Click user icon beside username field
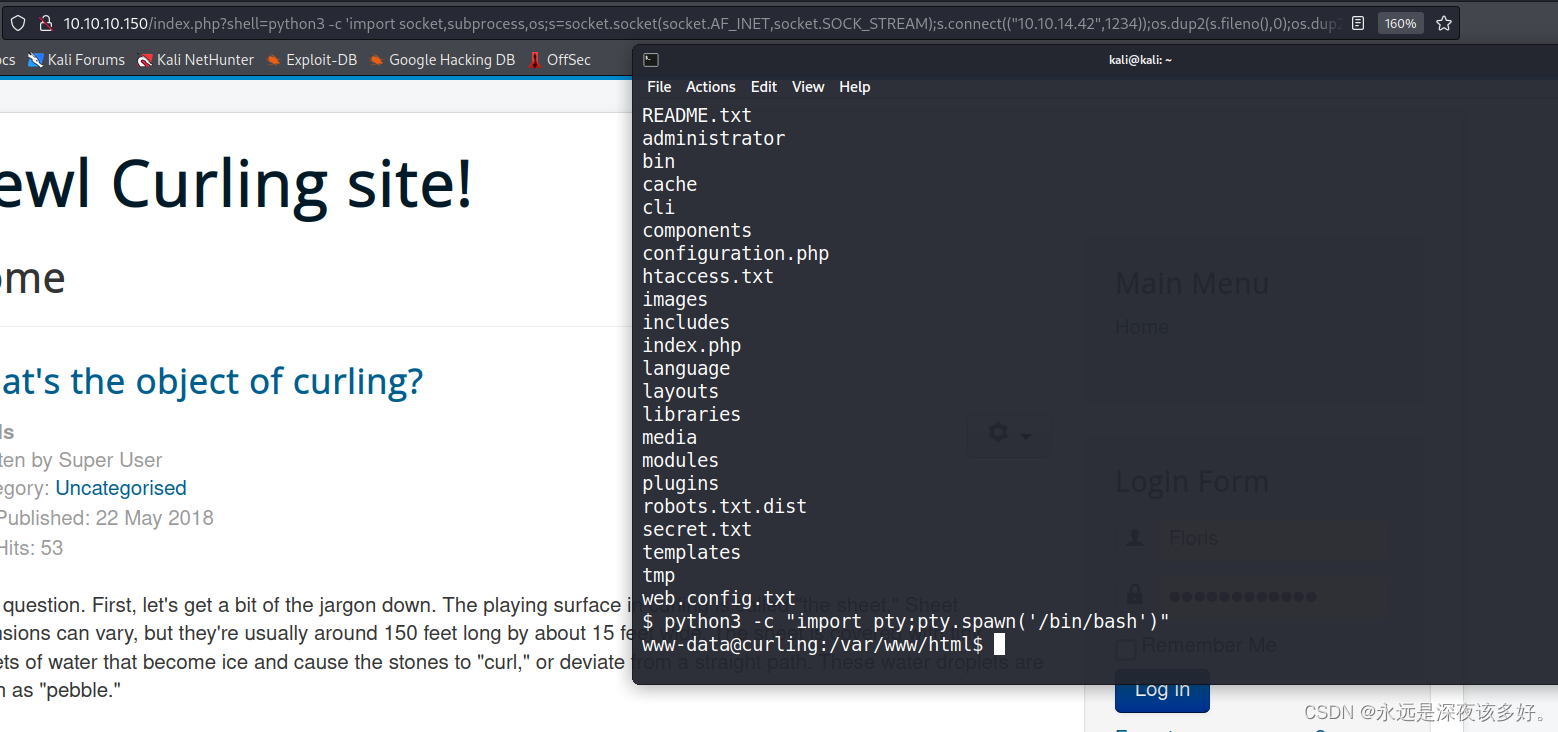This screenshot has width=1558, height=732. tap(1136, 538)
